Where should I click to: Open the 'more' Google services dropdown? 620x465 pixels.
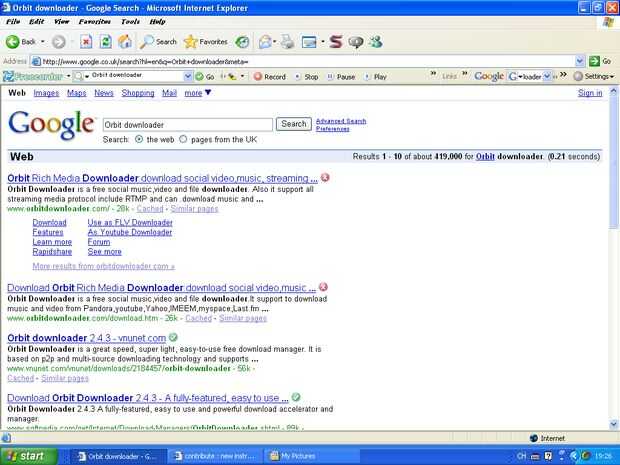[198, 93]
